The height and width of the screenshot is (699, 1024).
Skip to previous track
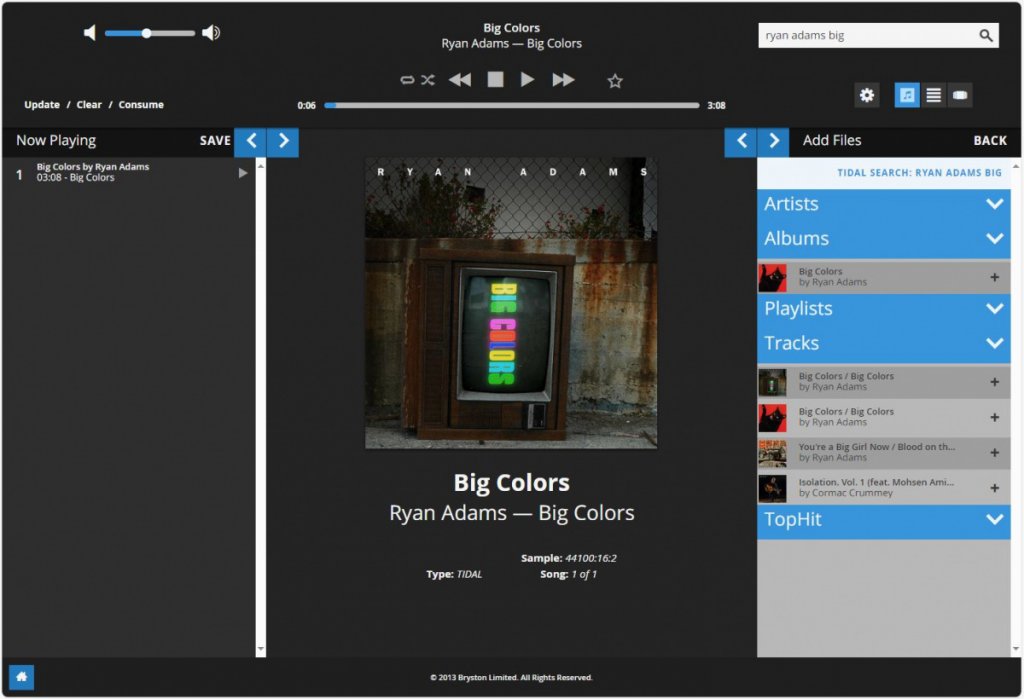point(460,80)
